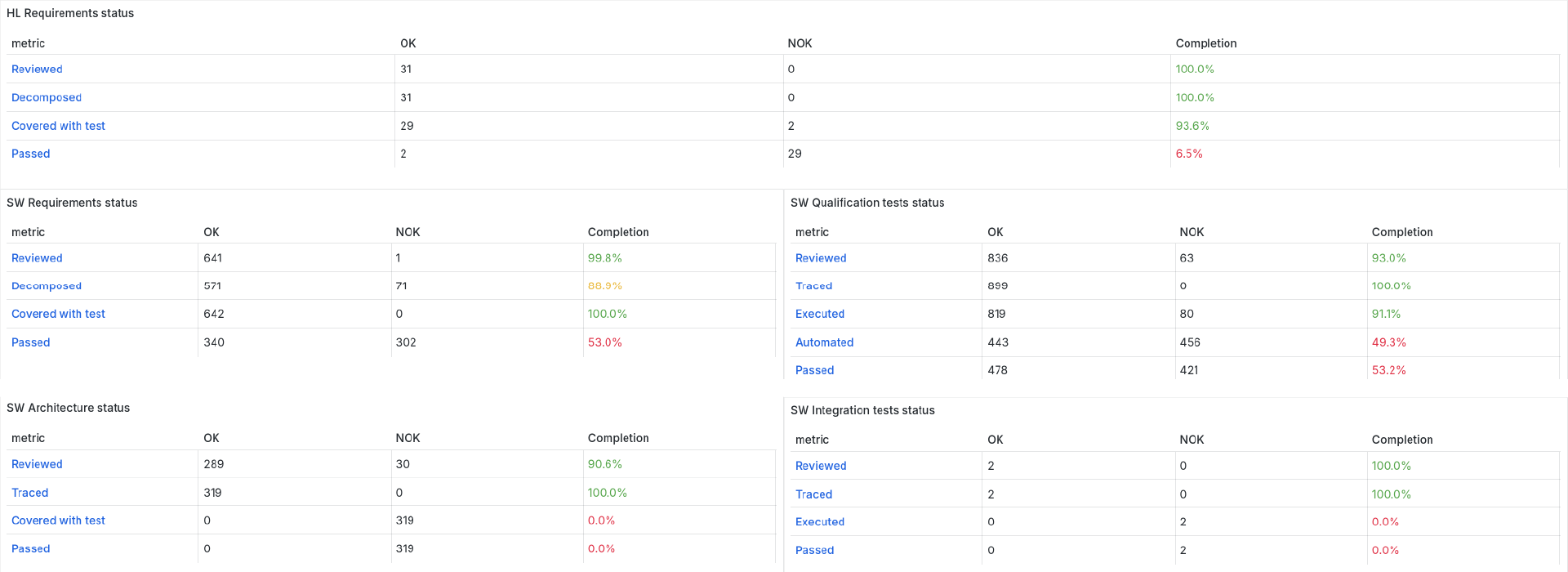The image size is (1568, 572).
Task: Select the OK value 340 in SW Requirements
Action: (x=214, y=342)
